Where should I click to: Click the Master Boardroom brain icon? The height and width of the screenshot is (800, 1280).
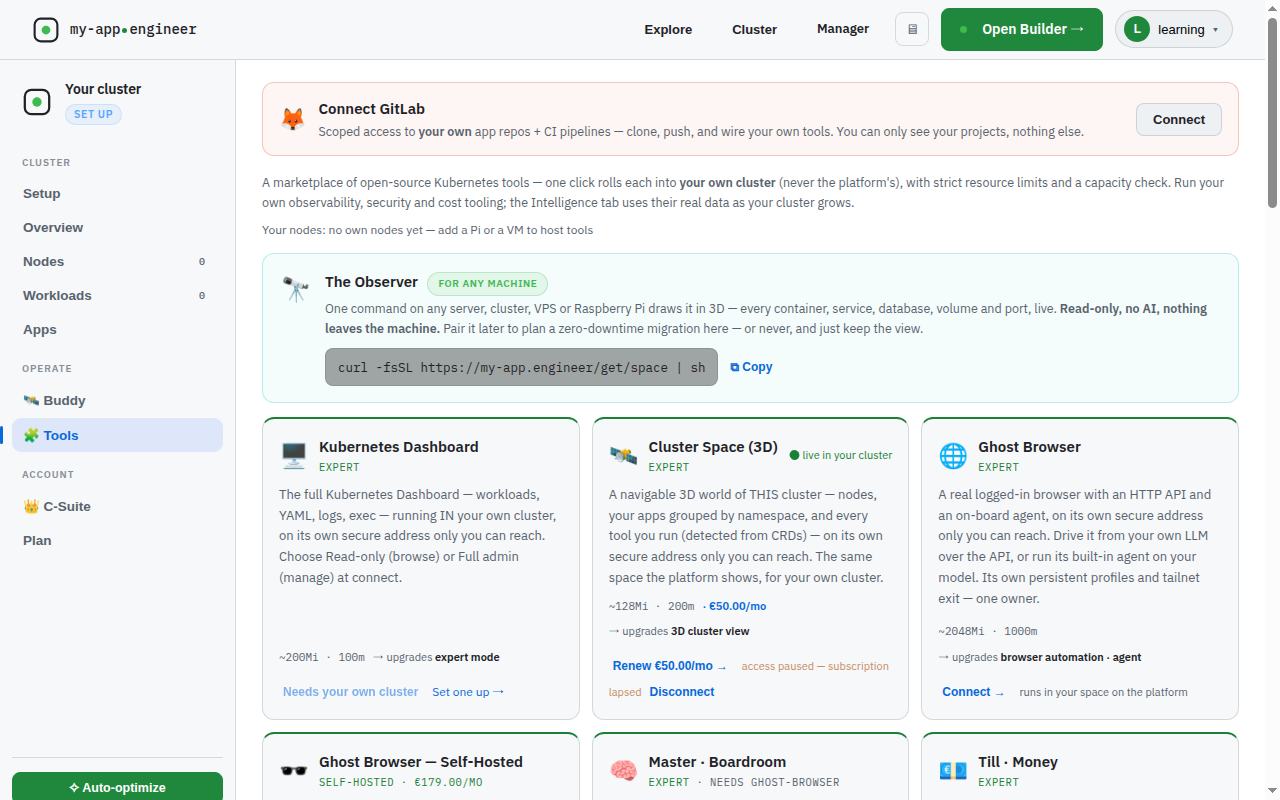(623, 771)
